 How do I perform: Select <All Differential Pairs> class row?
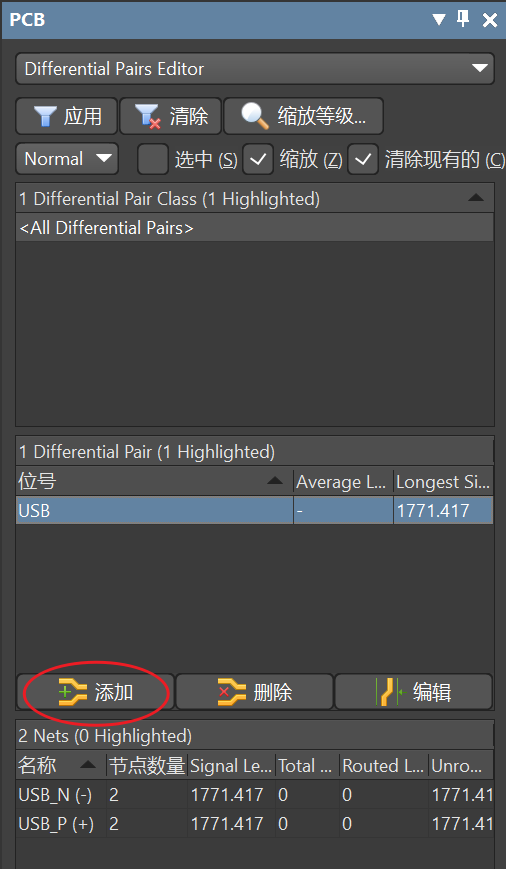[x=255, y=228]
